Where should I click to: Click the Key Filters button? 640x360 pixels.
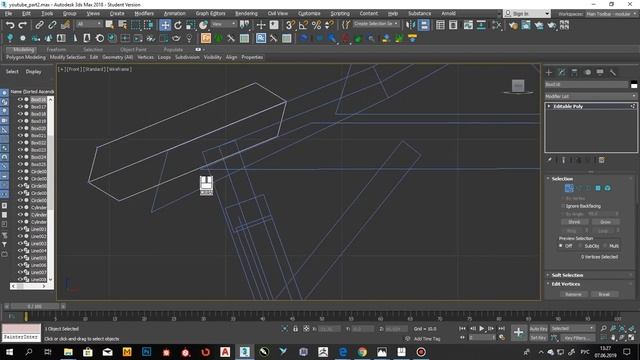[x=577, y=338]
